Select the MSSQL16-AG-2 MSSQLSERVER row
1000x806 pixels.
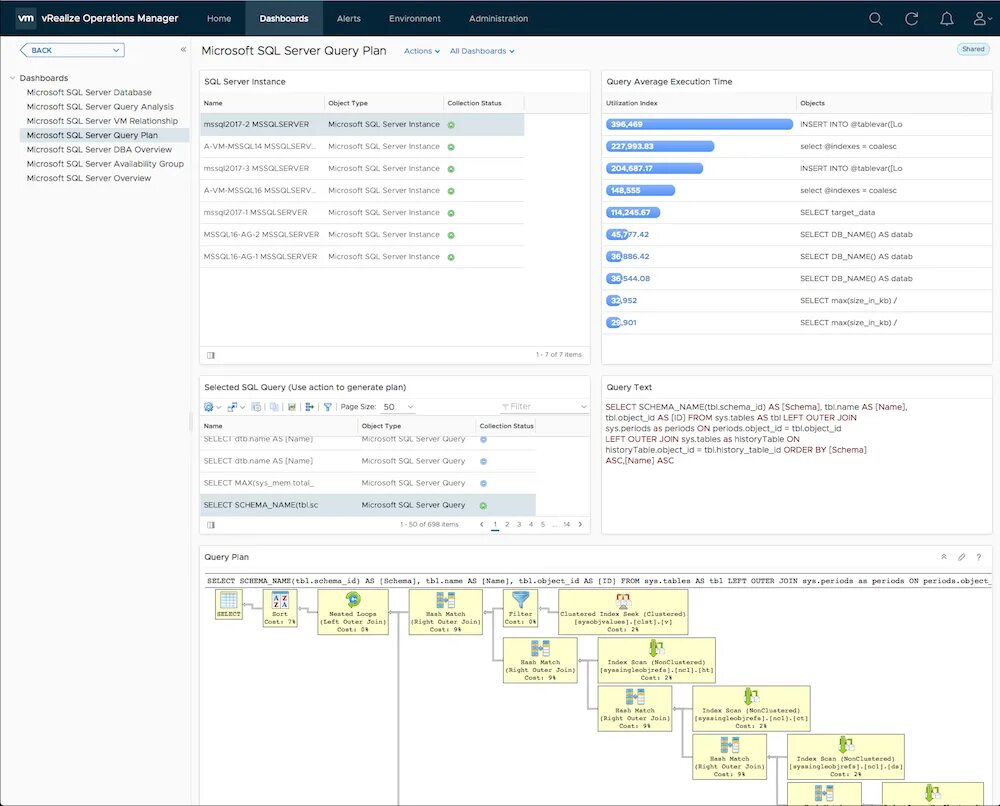pyautogui.click(x=362, y=235)
